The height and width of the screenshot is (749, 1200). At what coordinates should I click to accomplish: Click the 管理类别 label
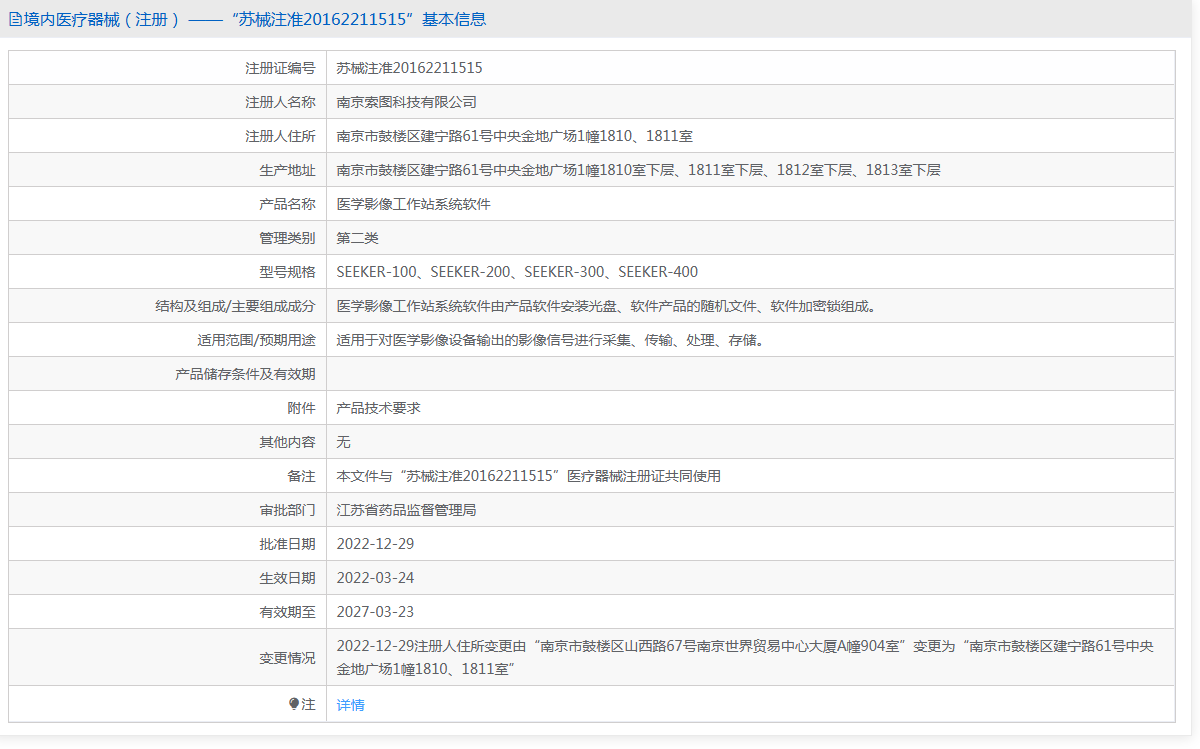(x=288, y=238)
